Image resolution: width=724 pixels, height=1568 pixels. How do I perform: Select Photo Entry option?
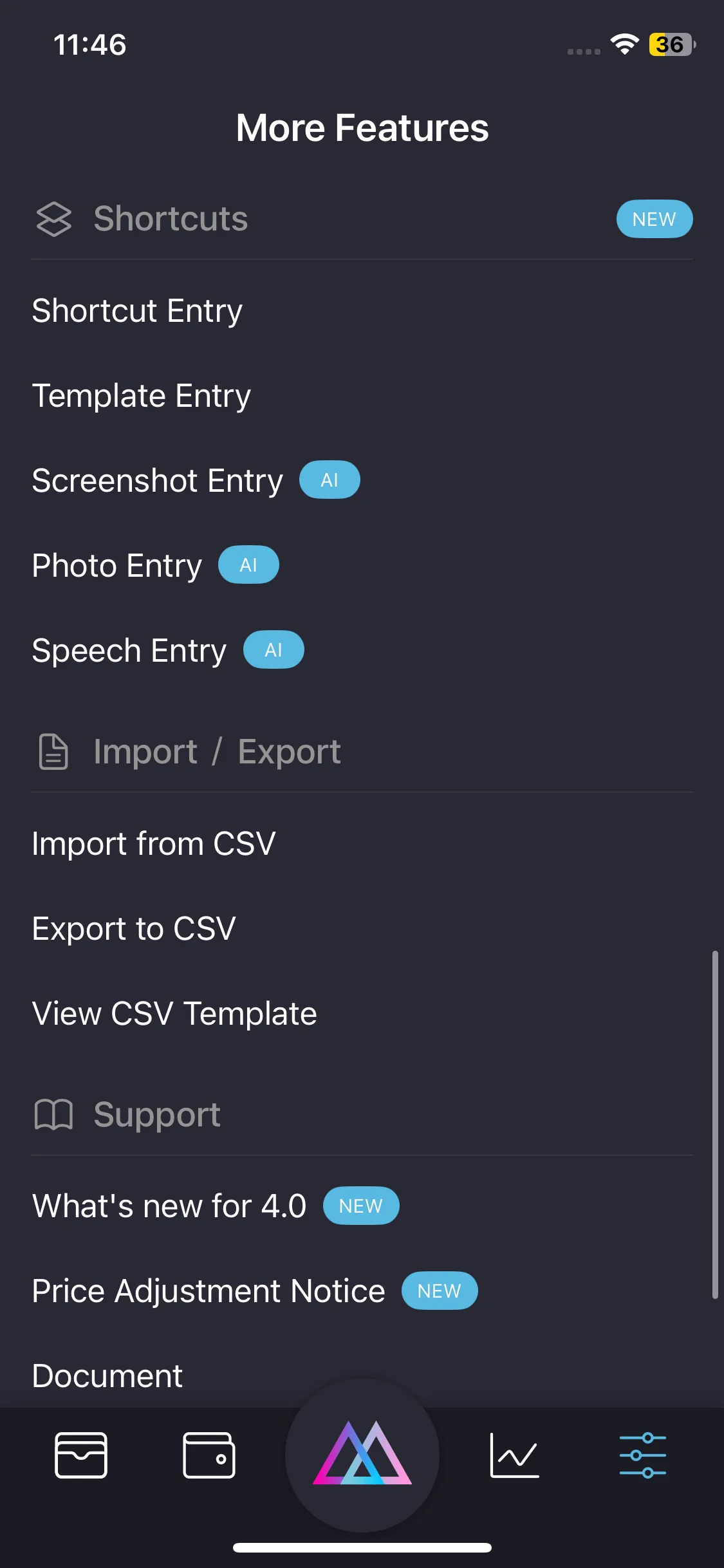coord(117,566)
